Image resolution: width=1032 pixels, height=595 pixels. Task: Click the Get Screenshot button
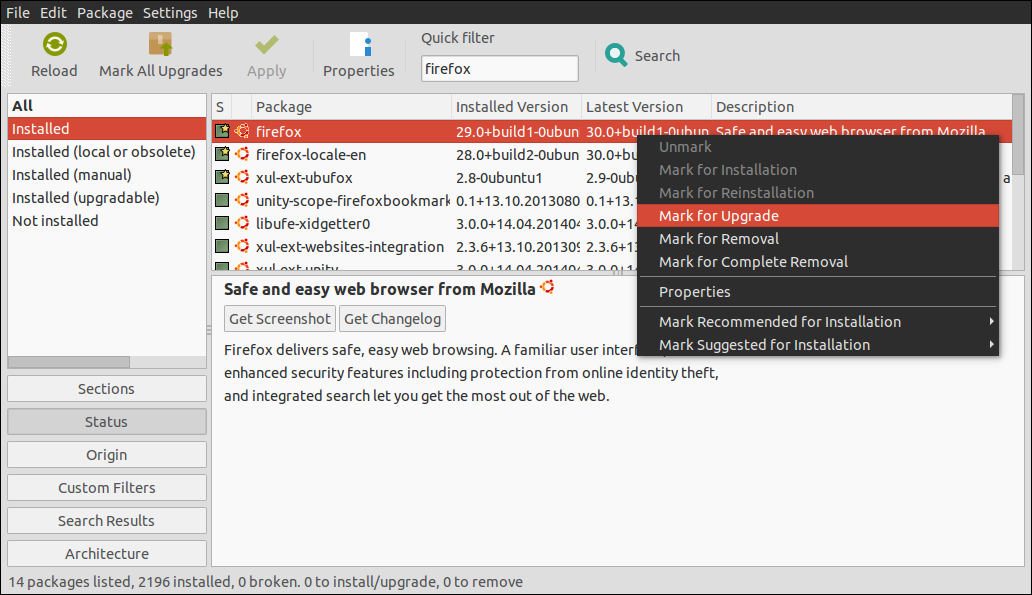click(280, 319)
